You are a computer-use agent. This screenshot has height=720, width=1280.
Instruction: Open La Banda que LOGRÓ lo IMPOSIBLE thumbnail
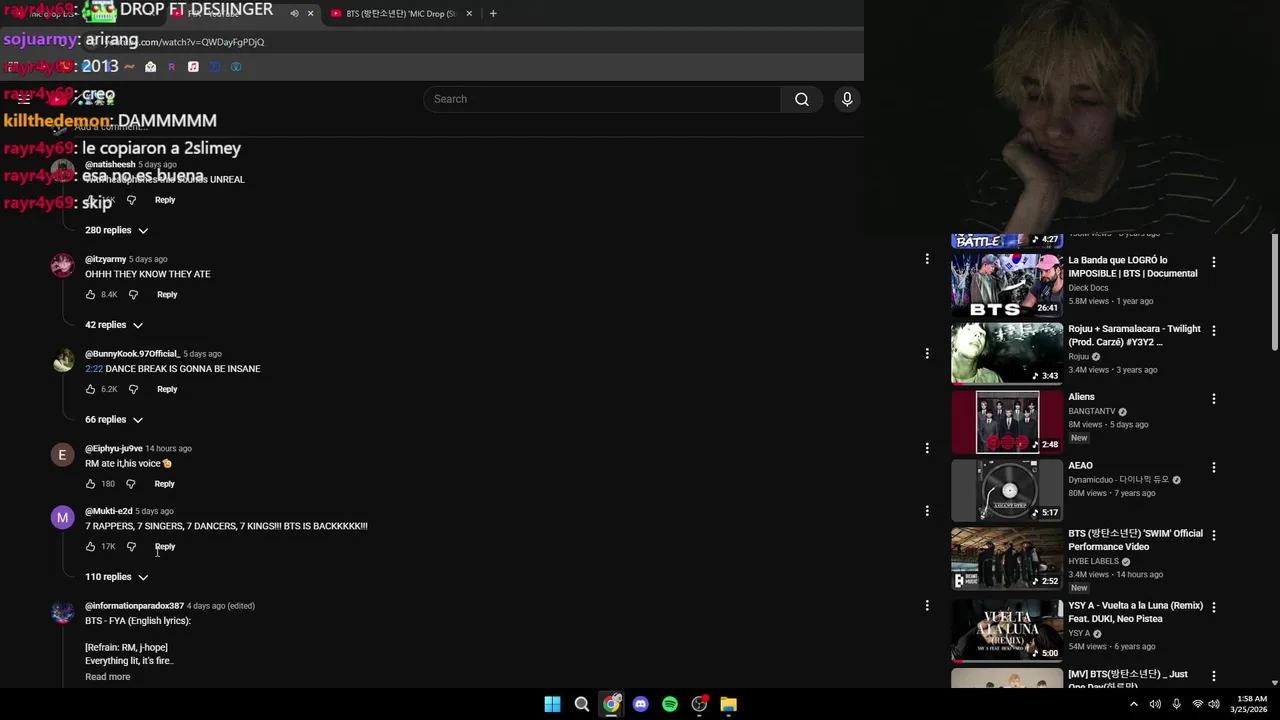point(1007,285)
